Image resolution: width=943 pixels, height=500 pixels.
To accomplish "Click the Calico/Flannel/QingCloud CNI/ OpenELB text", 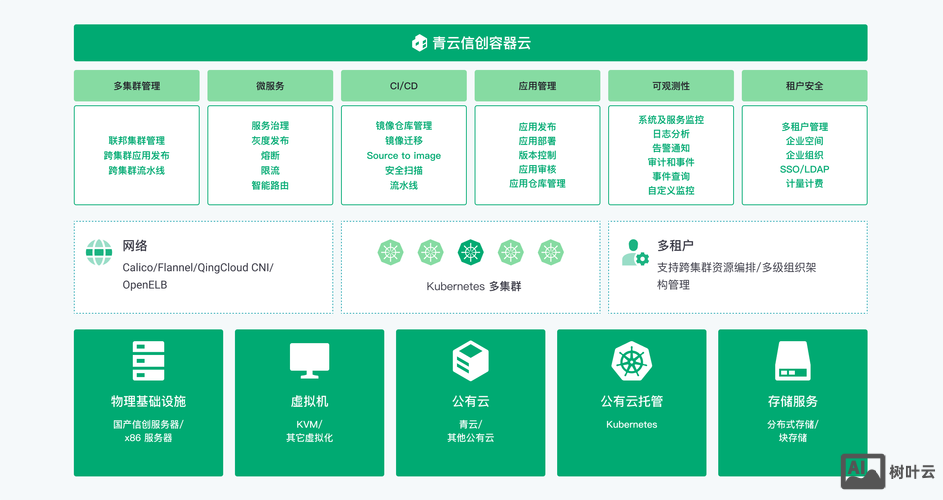I will point(198,276).
